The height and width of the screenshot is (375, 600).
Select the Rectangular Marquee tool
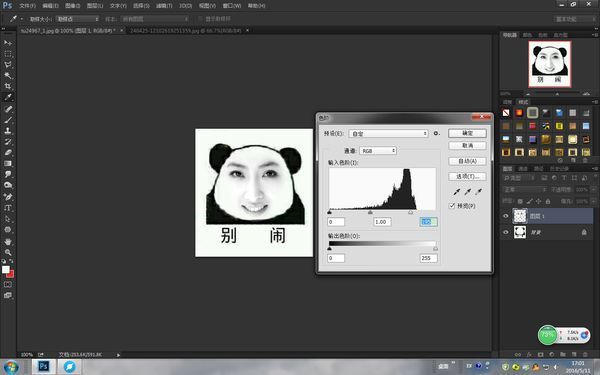click(x=8, y=54)
